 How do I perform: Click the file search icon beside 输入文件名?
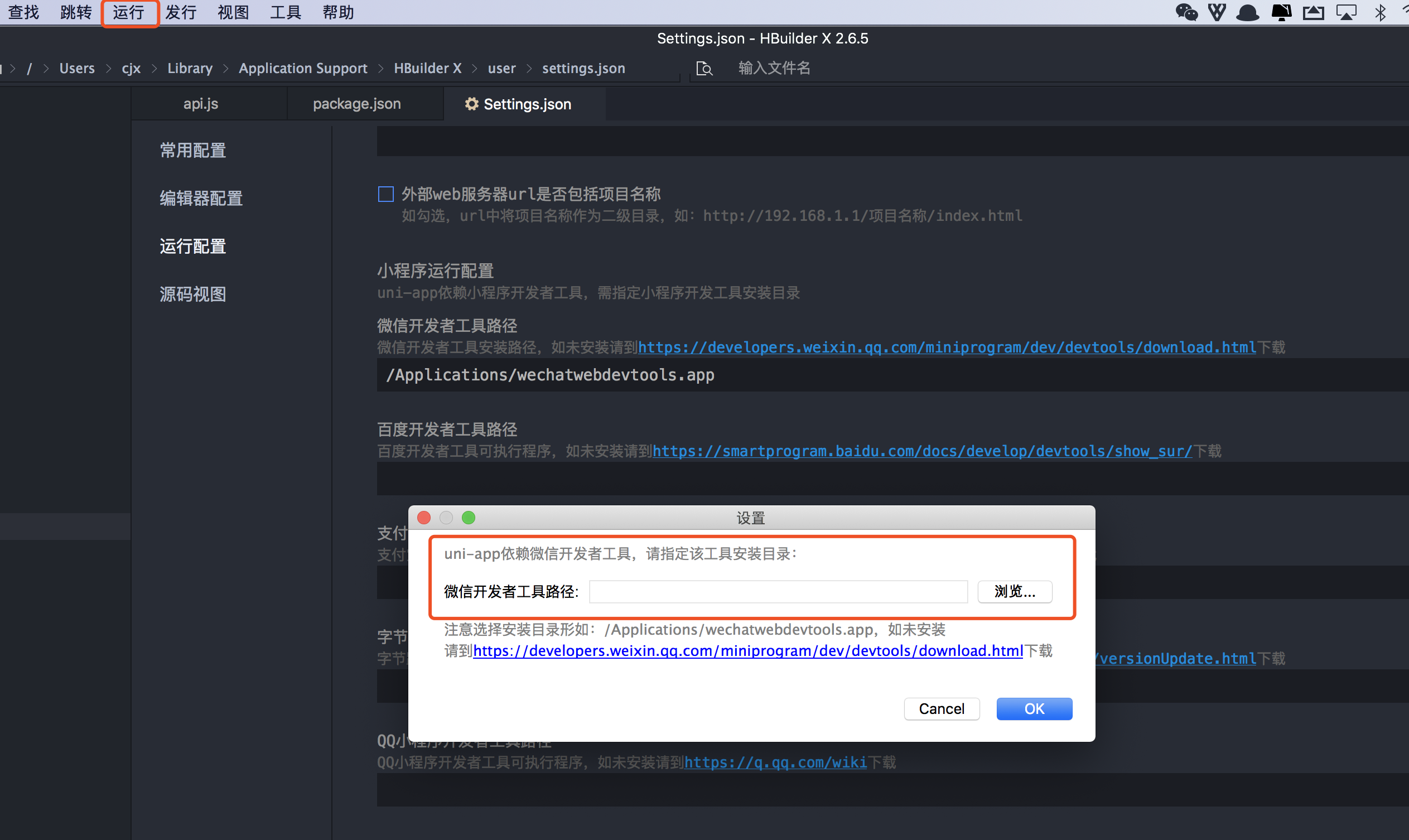pos(704,69)
